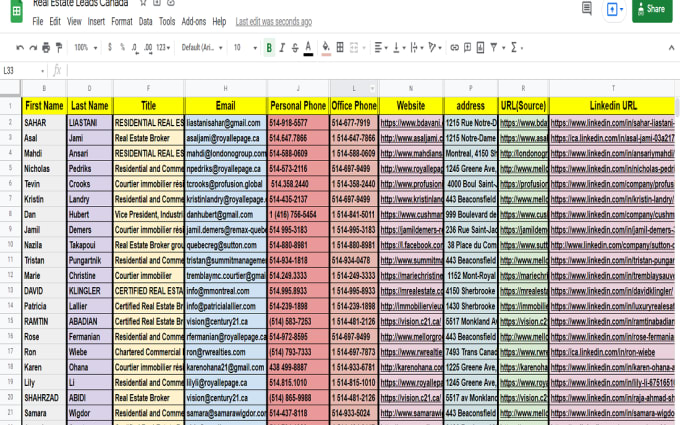Insert a link with the chain icon
Image resolution: width=680 pixels, height=425 pixels.
454,48
